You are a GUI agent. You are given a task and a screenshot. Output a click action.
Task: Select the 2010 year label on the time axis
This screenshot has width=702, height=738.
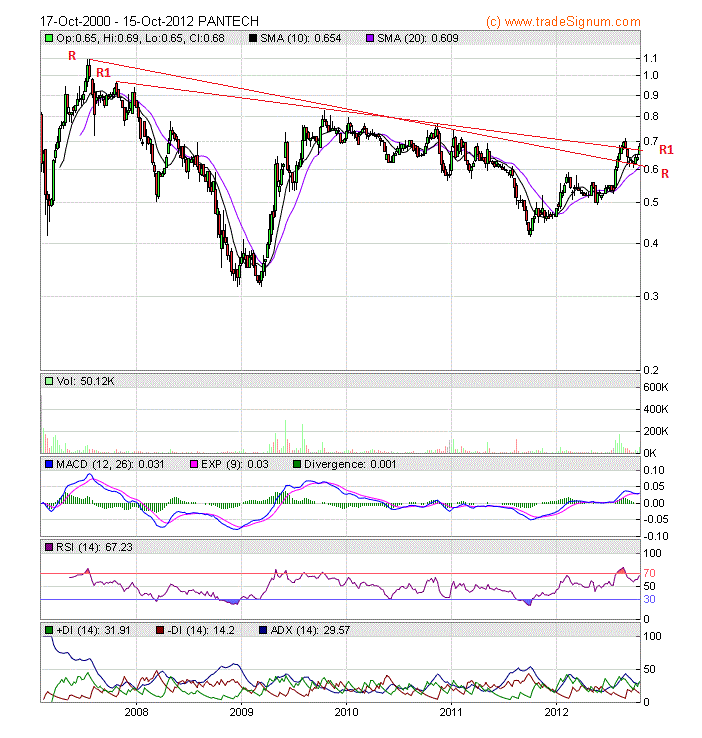coord(346,712)
